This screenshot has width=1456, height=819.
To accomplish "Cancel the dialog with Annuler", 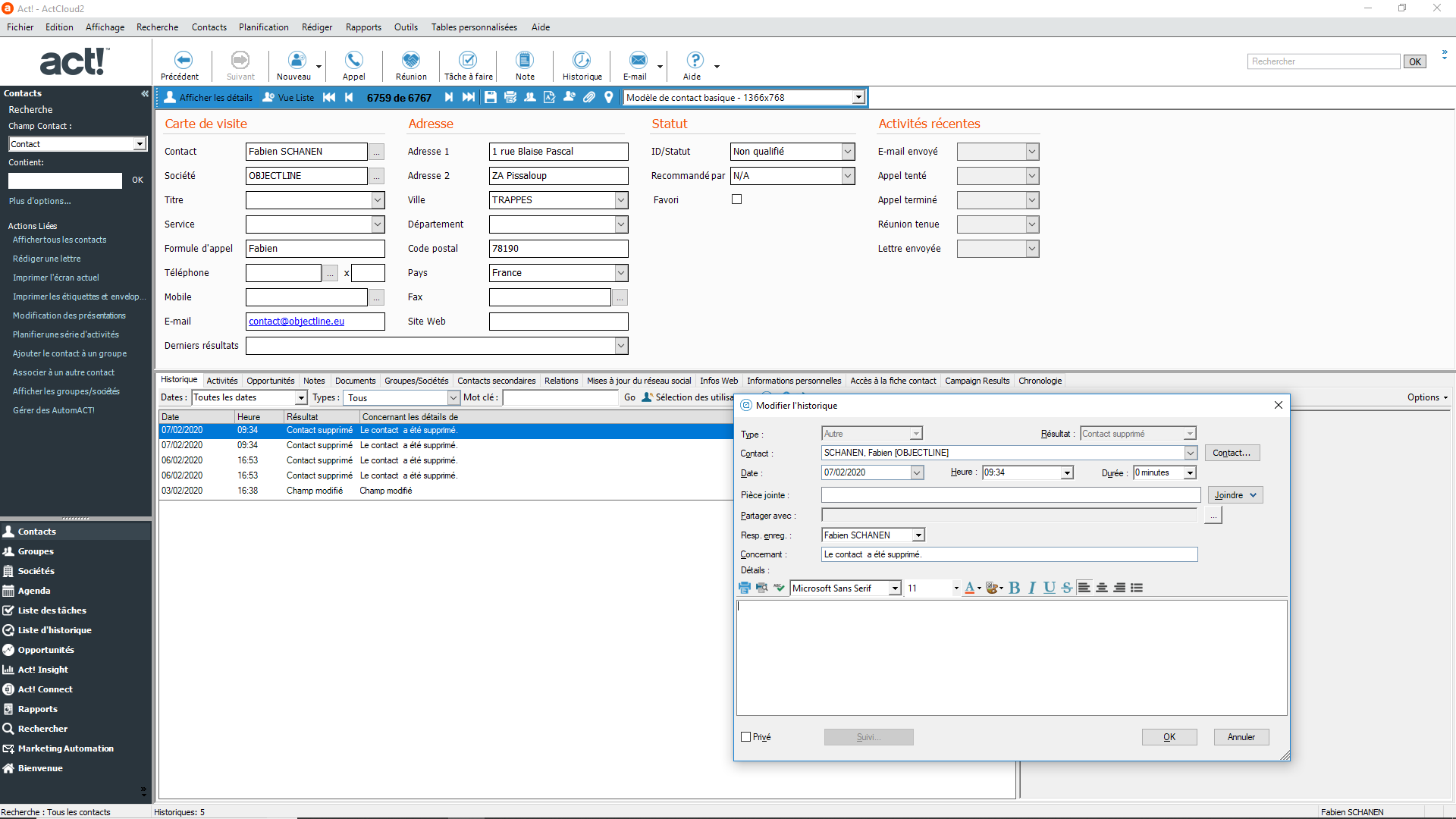I will [1241, 737].
